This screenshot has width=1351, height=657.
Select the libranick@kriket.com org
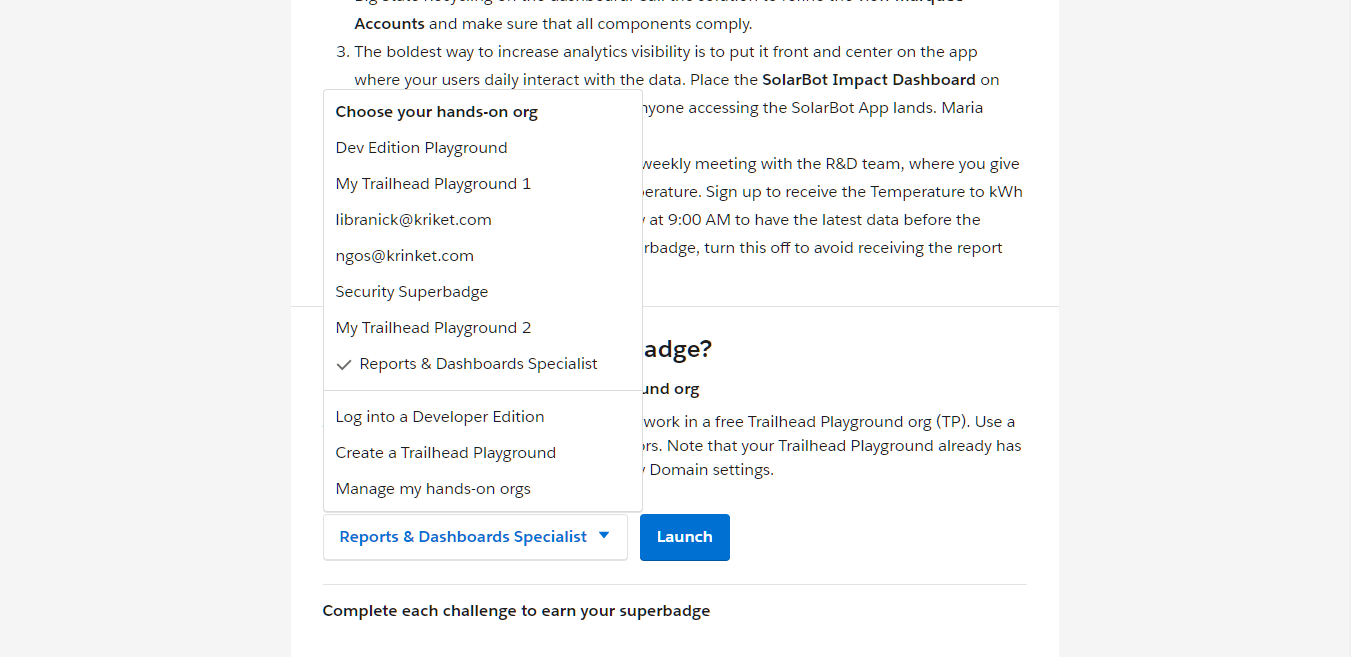point(413,220)
